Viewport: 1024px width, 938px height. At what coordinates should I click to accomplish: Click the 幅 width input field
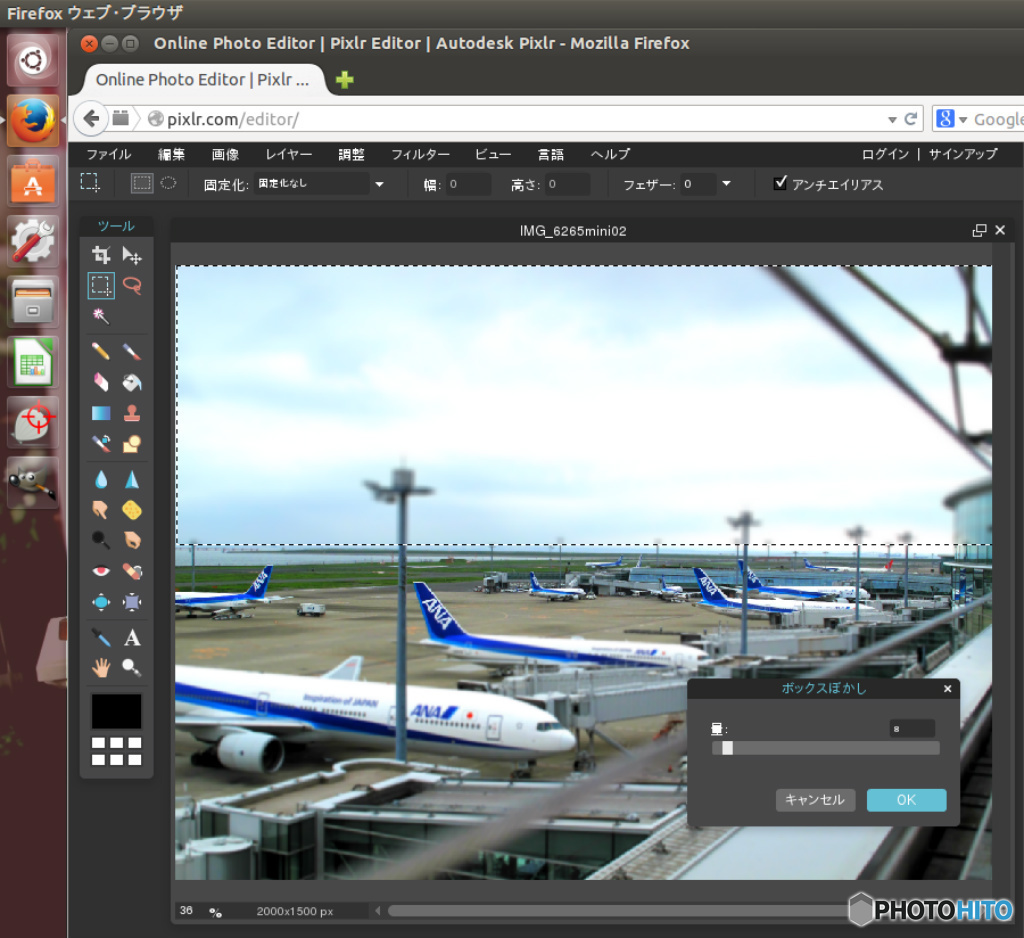[468, 184]
